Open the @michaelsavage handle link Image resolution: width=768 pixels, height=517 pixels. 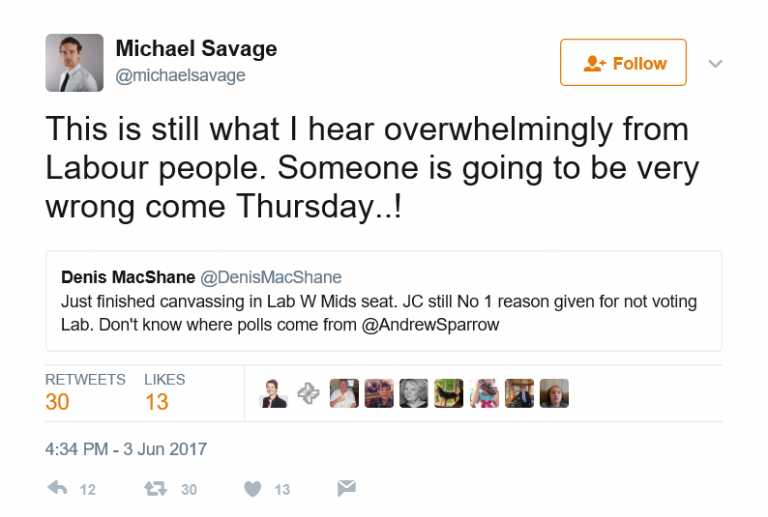click(180, 76)
